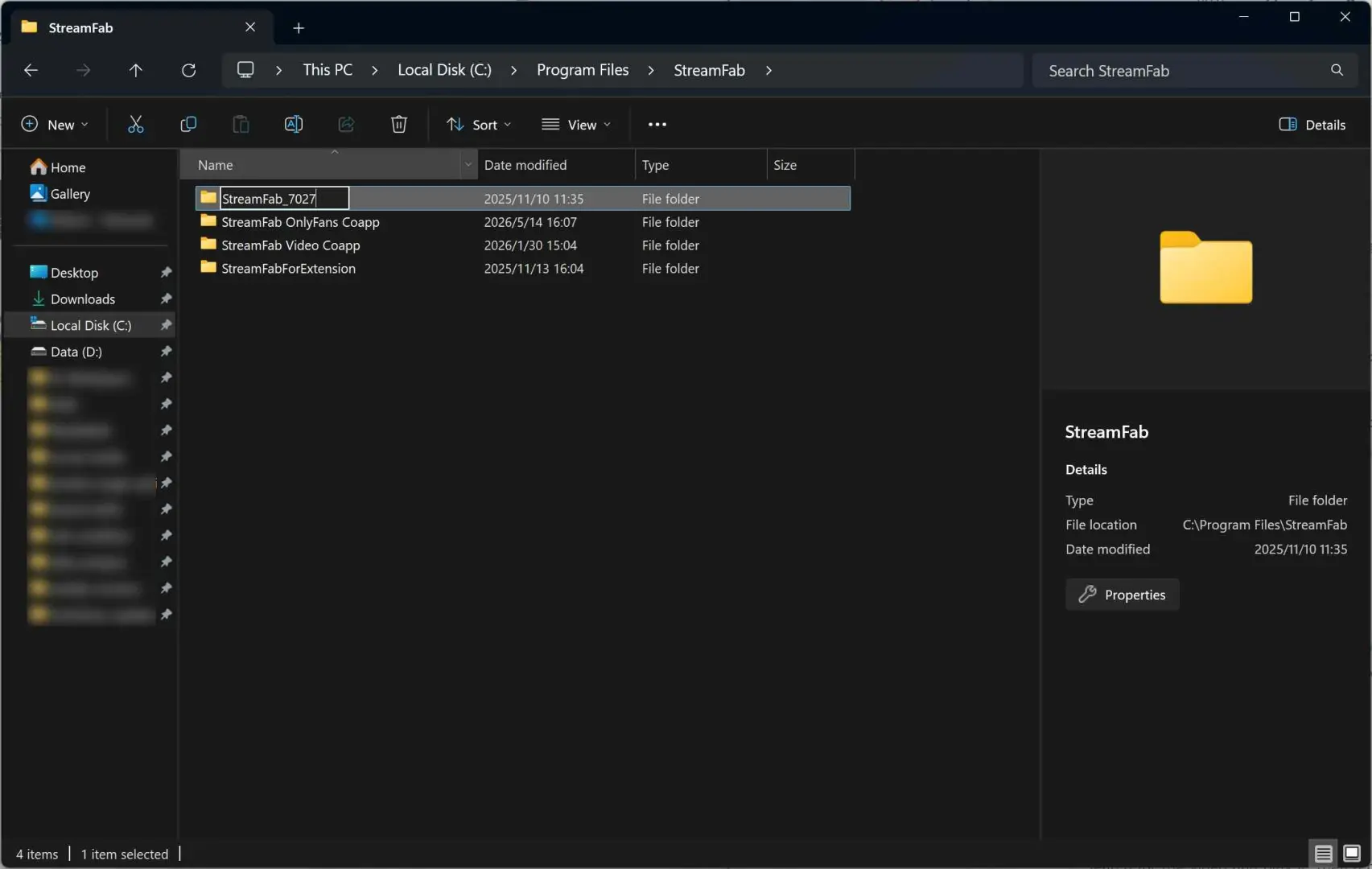Open the See more three-dots menu
The image size is (1372, 869).
pyautogui.click(x=657, y=124)
